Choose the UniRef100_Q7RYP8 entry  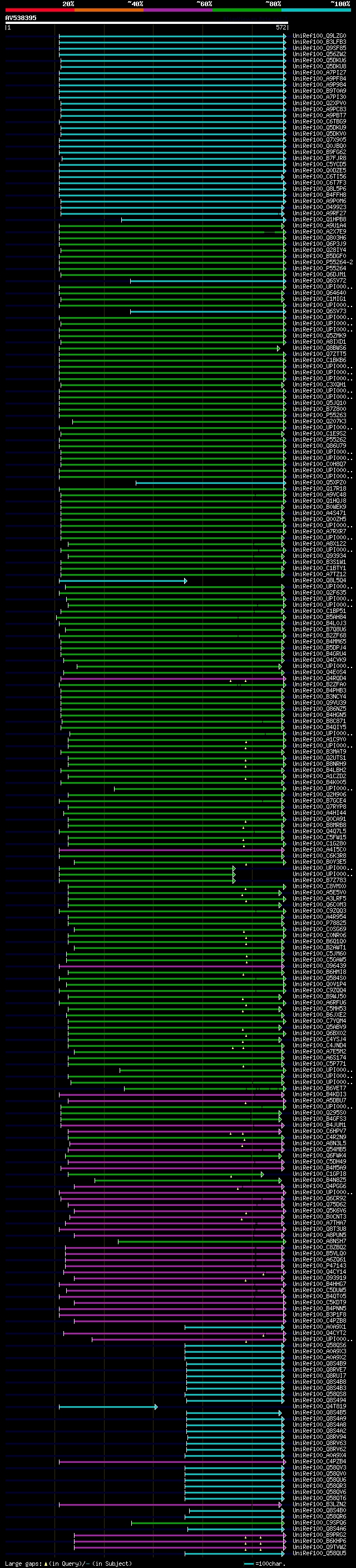point(319,807)
